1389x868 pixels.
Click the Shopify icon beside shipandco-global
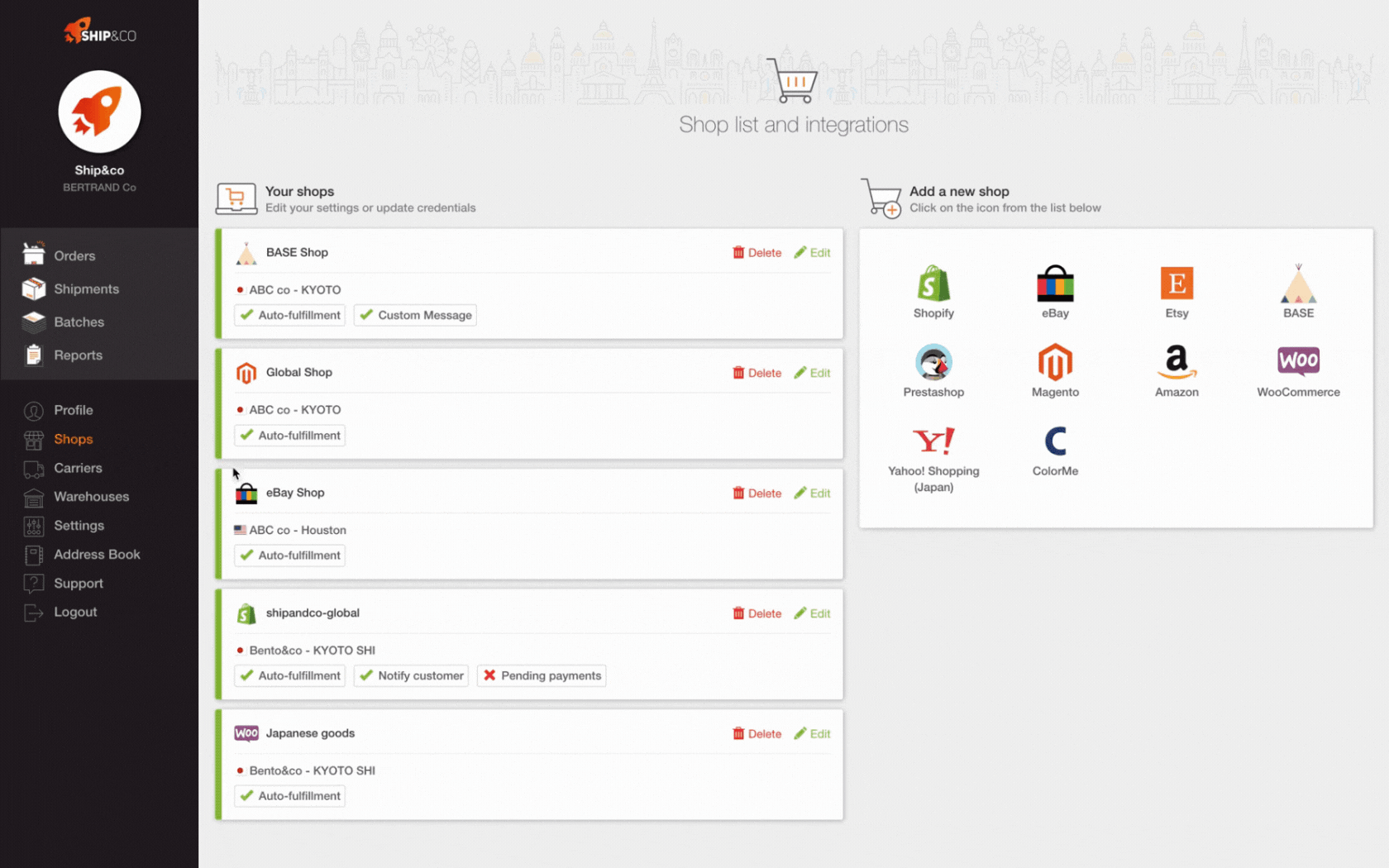pyautogui.click(x=246, y=613)
